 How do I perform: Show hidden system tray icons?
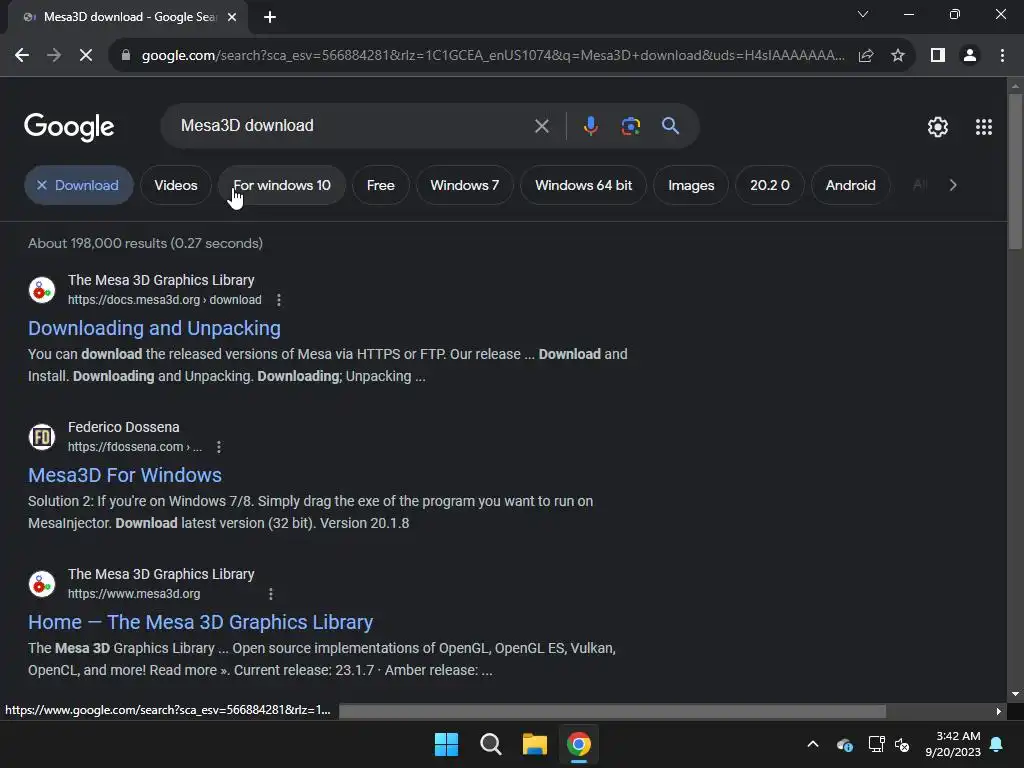coord(813,744)
